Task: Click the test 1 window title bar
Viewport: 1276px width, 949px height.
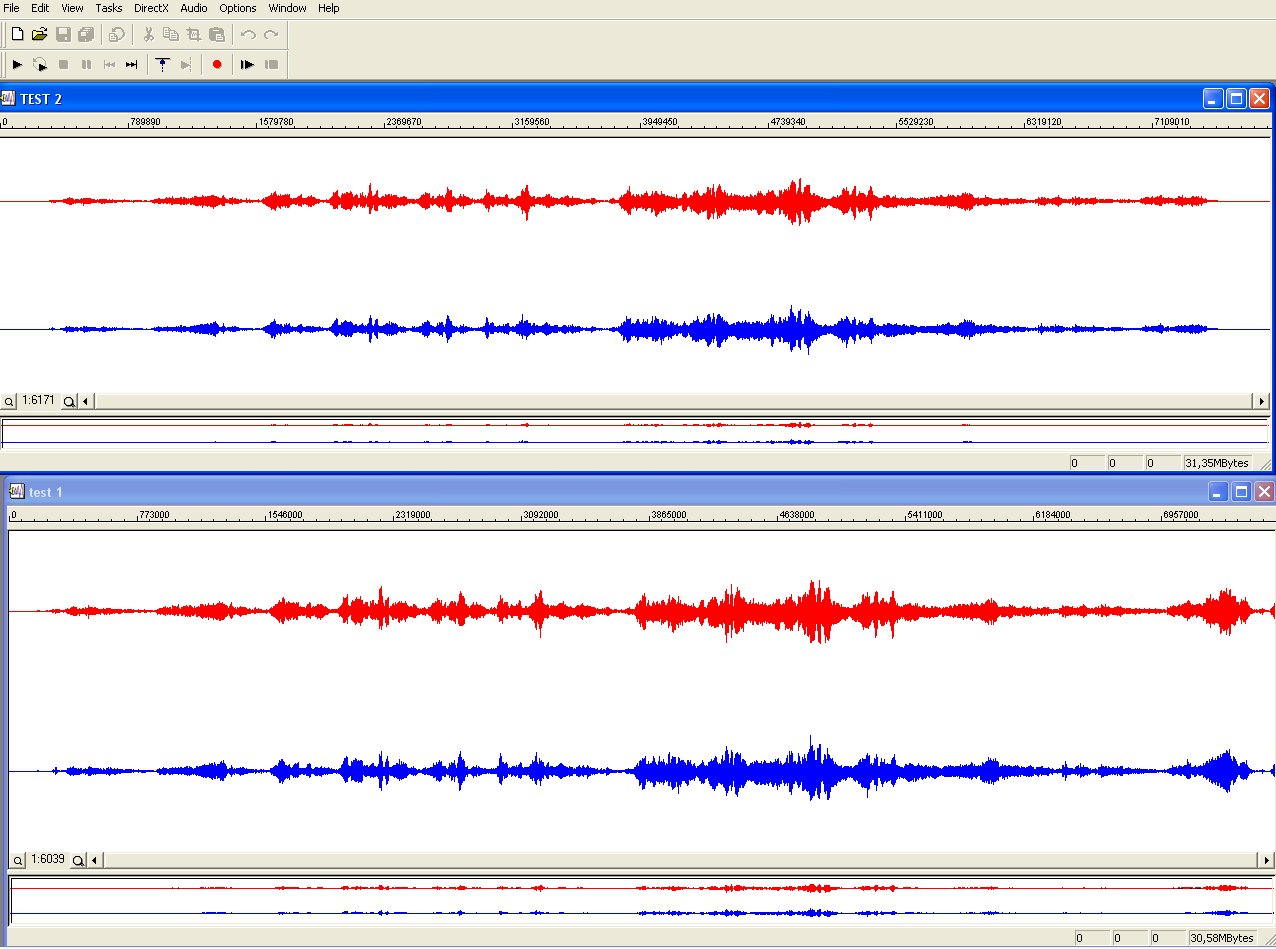Action: click(x=600, y=492)
